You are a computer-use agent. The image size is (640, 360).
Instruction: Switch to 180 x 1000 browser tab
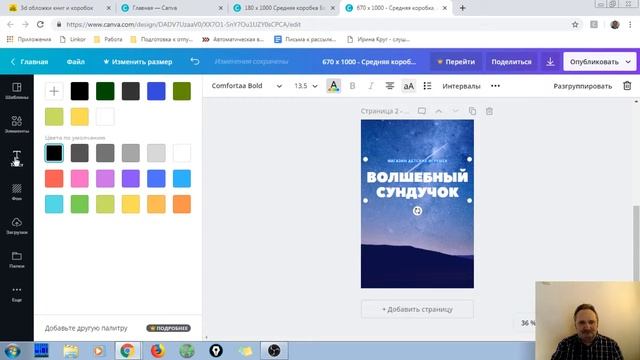click(284, 8)
